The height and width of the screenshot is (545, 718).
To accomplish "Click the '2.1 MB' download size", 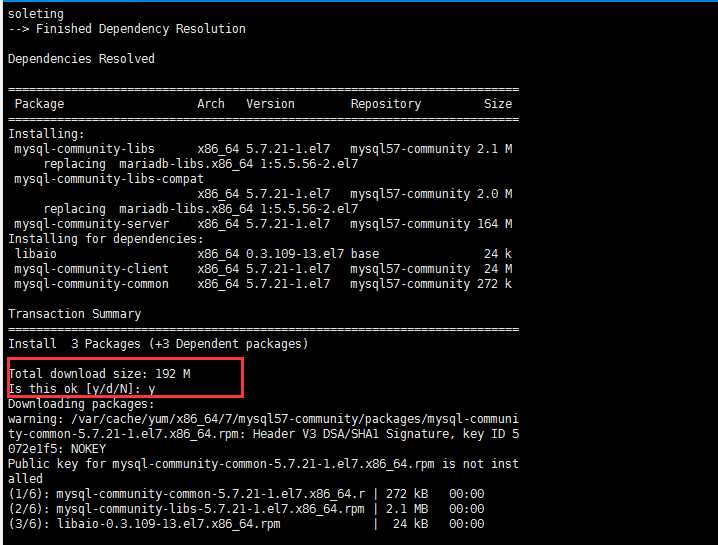I will [x=407, y=509].
